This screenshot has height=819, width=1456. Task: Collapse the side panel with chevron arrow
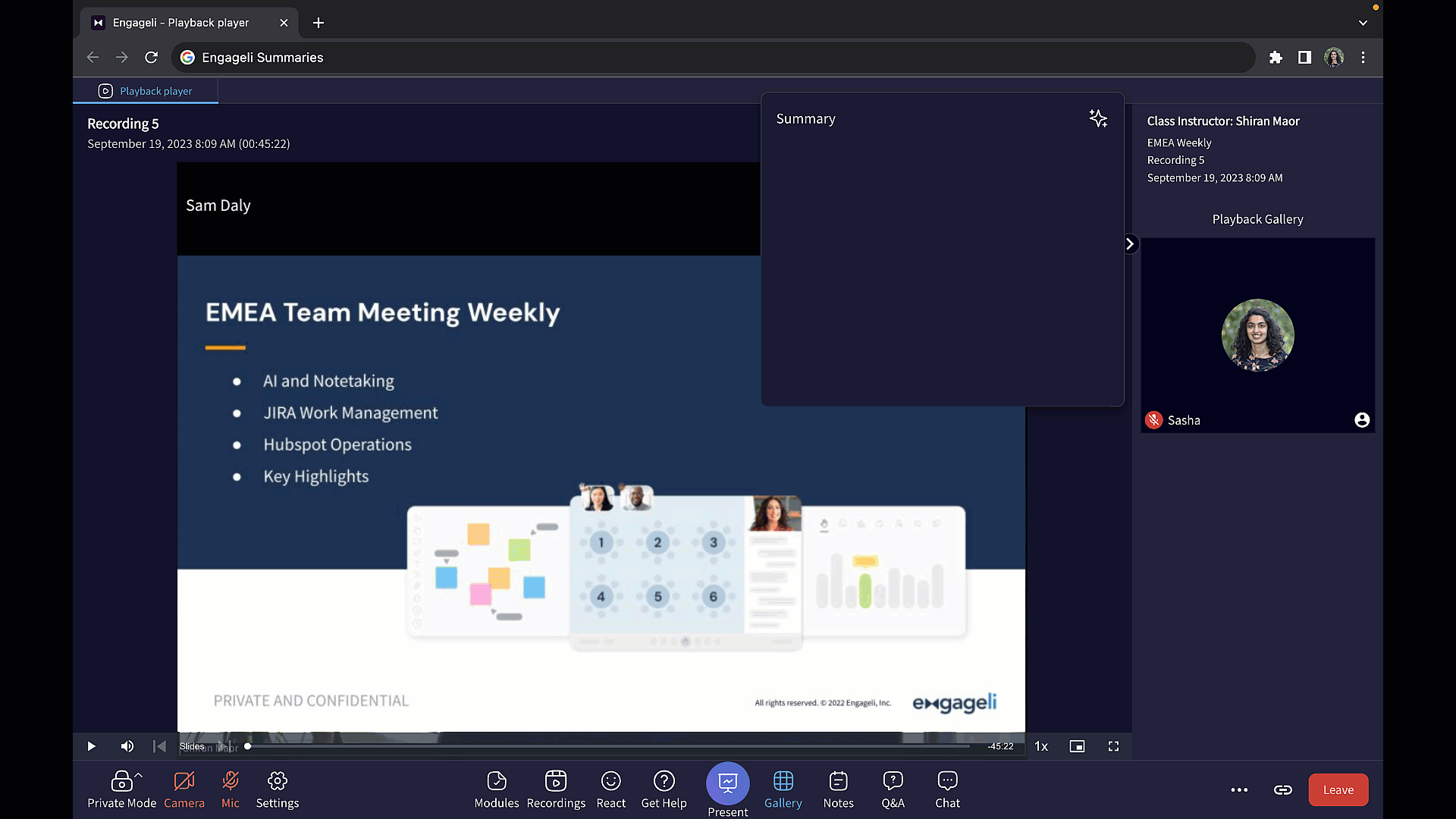[1130, 243]
